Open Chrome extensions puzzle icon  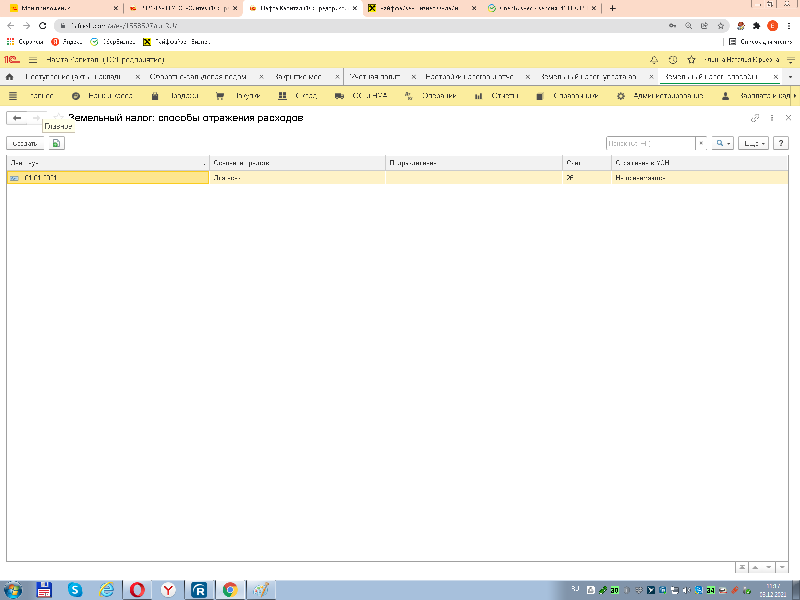click(757, 26)
